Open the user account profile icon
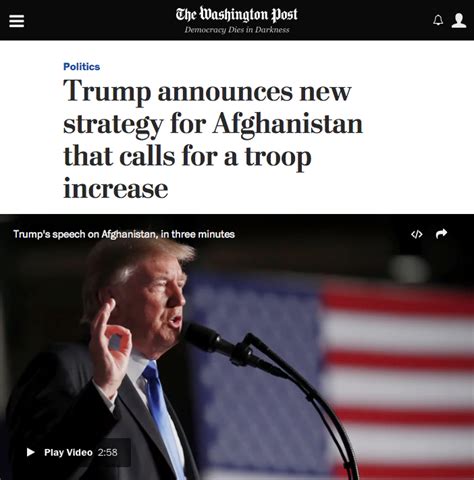Viewport: 474px width, 480px height. point(459,21)
